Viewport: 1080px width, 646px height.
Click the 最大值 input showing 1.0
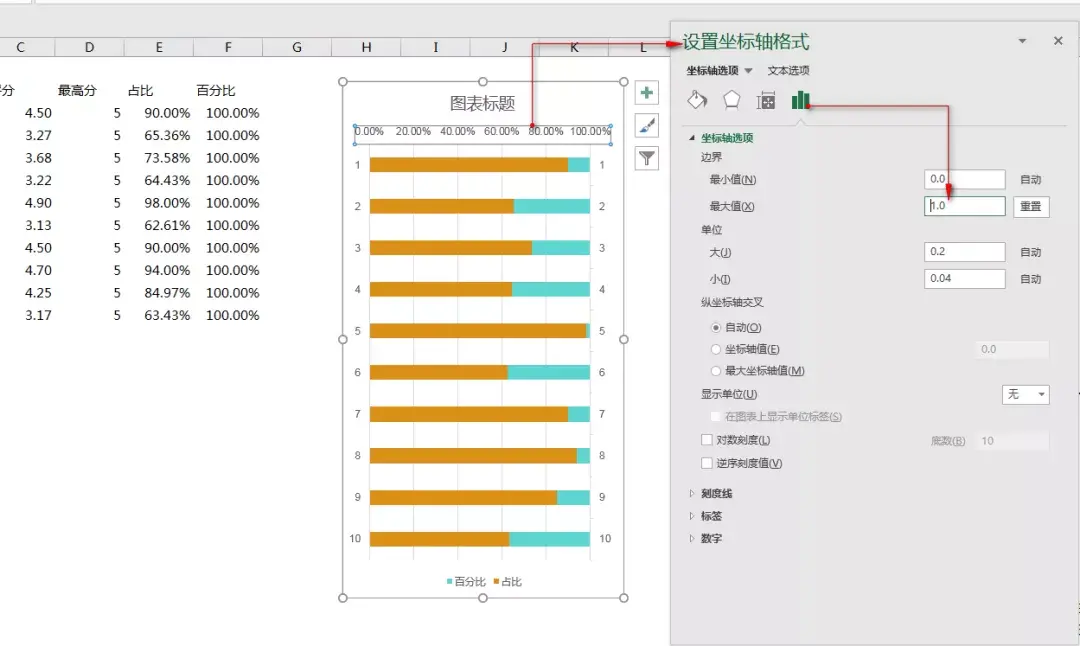(x=963, y=206)
